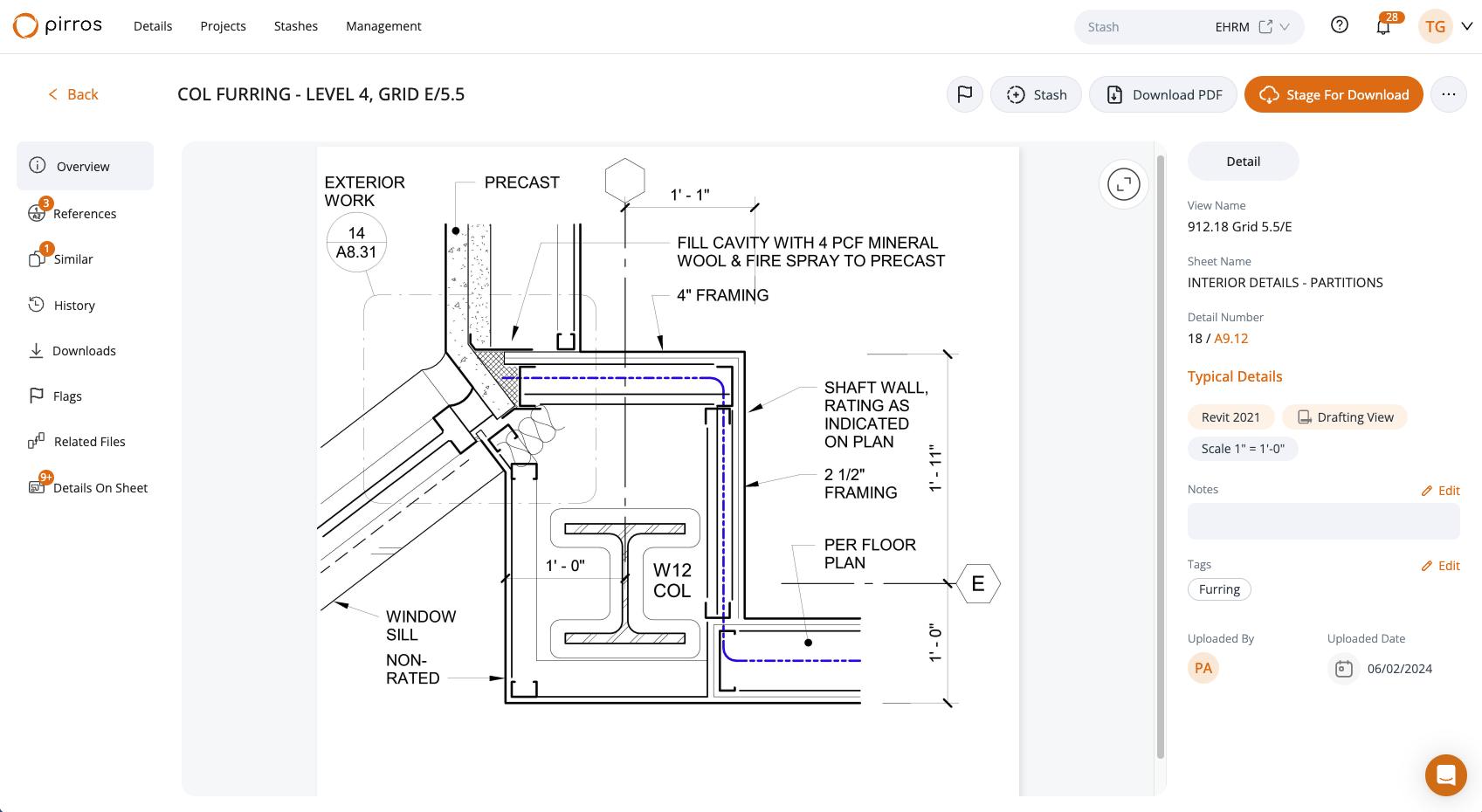
Task: Expand the drawing to fullscreen view
Action: (1124, 184)
